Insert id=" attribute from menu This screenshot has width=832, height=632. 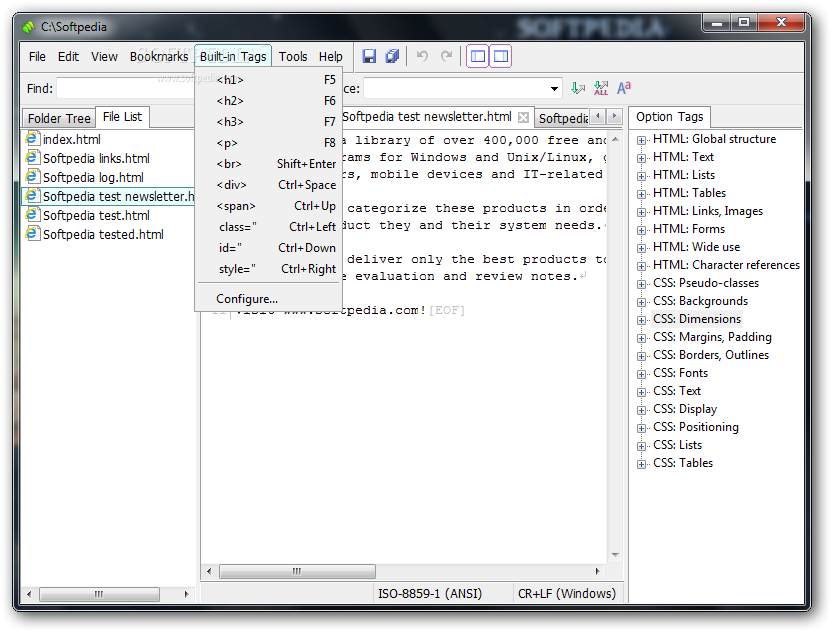[x=268, y=248]
